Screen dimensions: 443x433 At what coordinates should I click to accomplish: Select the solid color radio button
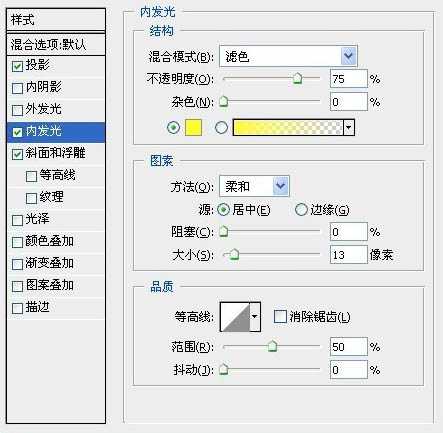(173, 127)
